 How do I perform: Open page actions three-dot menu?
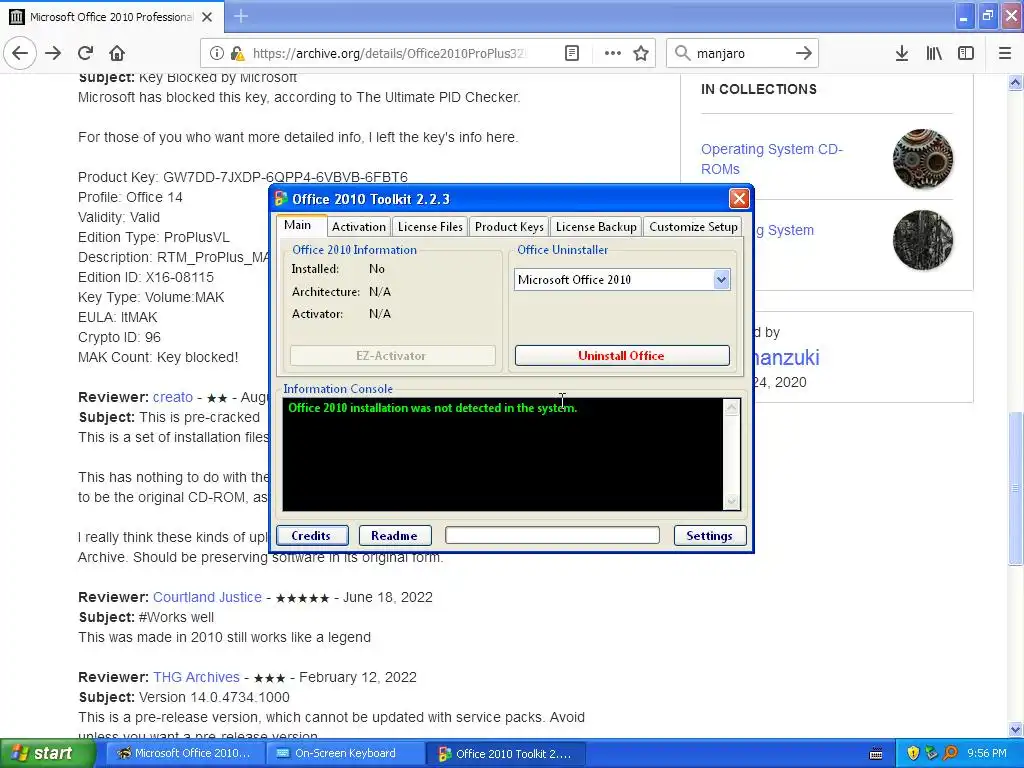tap(613, 54)
